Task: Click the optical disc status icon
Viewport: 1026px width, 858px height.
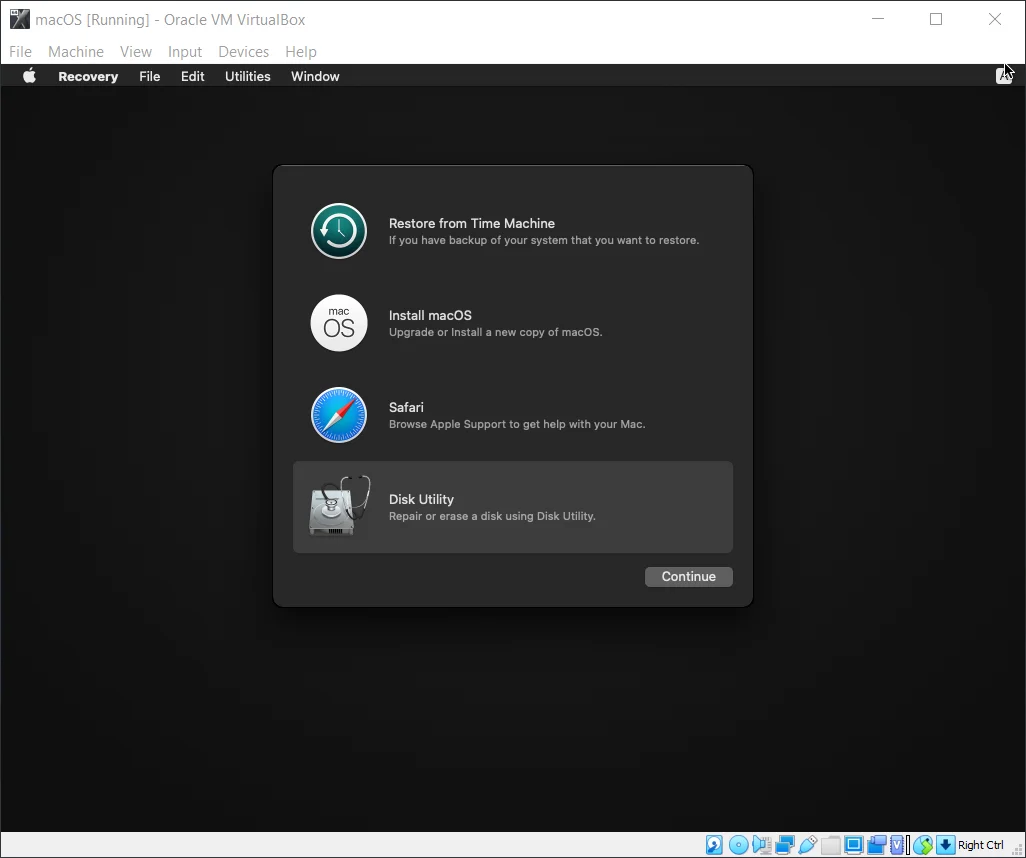Action: tap(738, 845)
